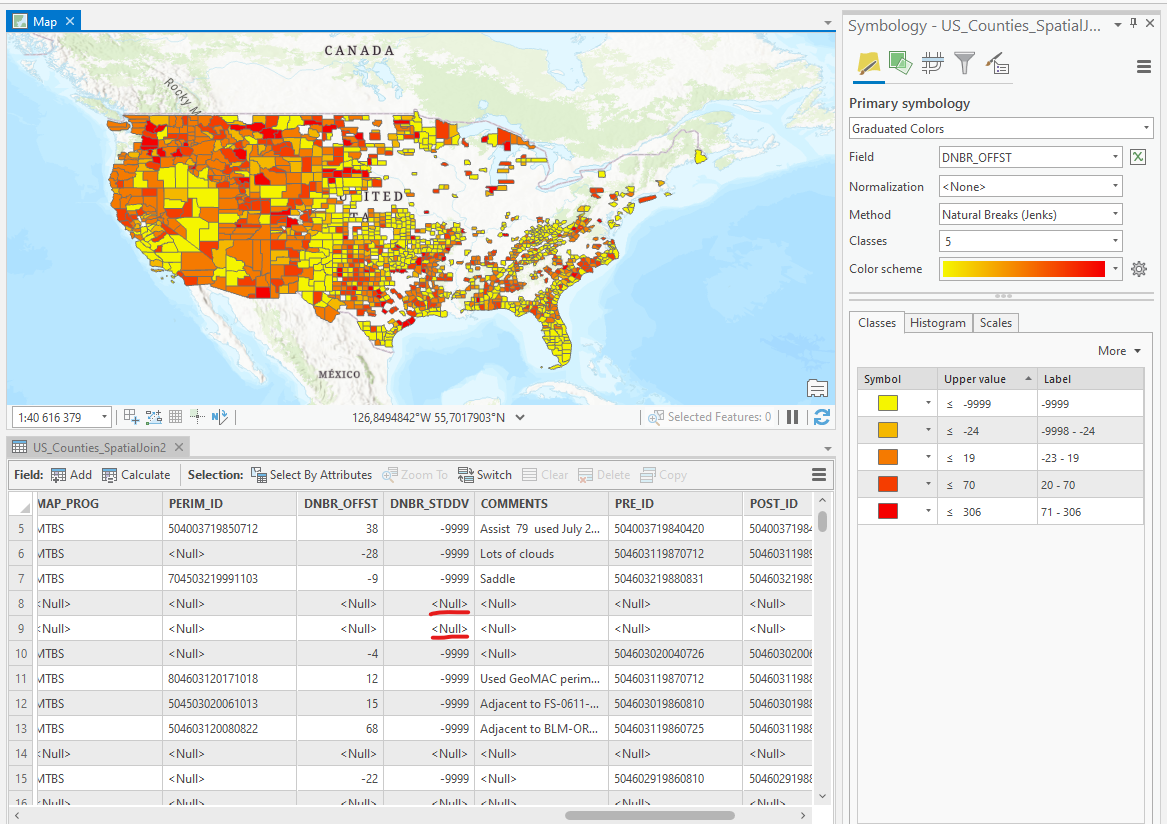Image resolution: width=1167 pixels, height=824 pixels.
Task: Click the expression builder icon beside Field
Action: click(x=1138, y=157)
